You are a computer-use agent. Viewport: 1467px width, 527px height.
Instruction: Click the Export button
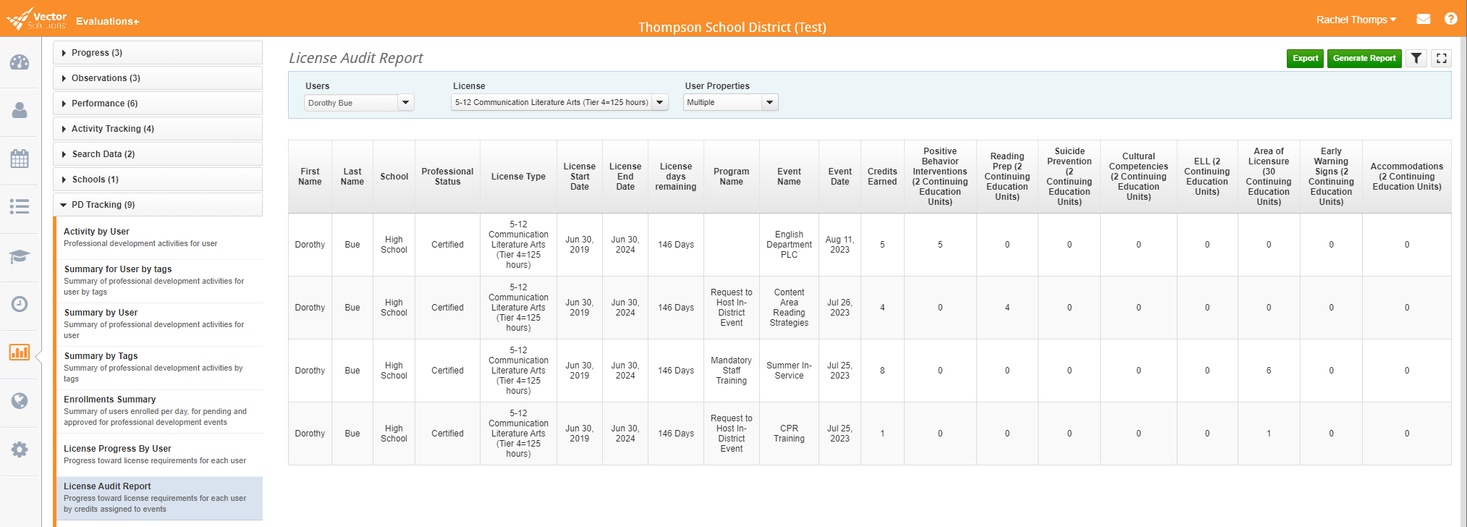[1305, 58]
